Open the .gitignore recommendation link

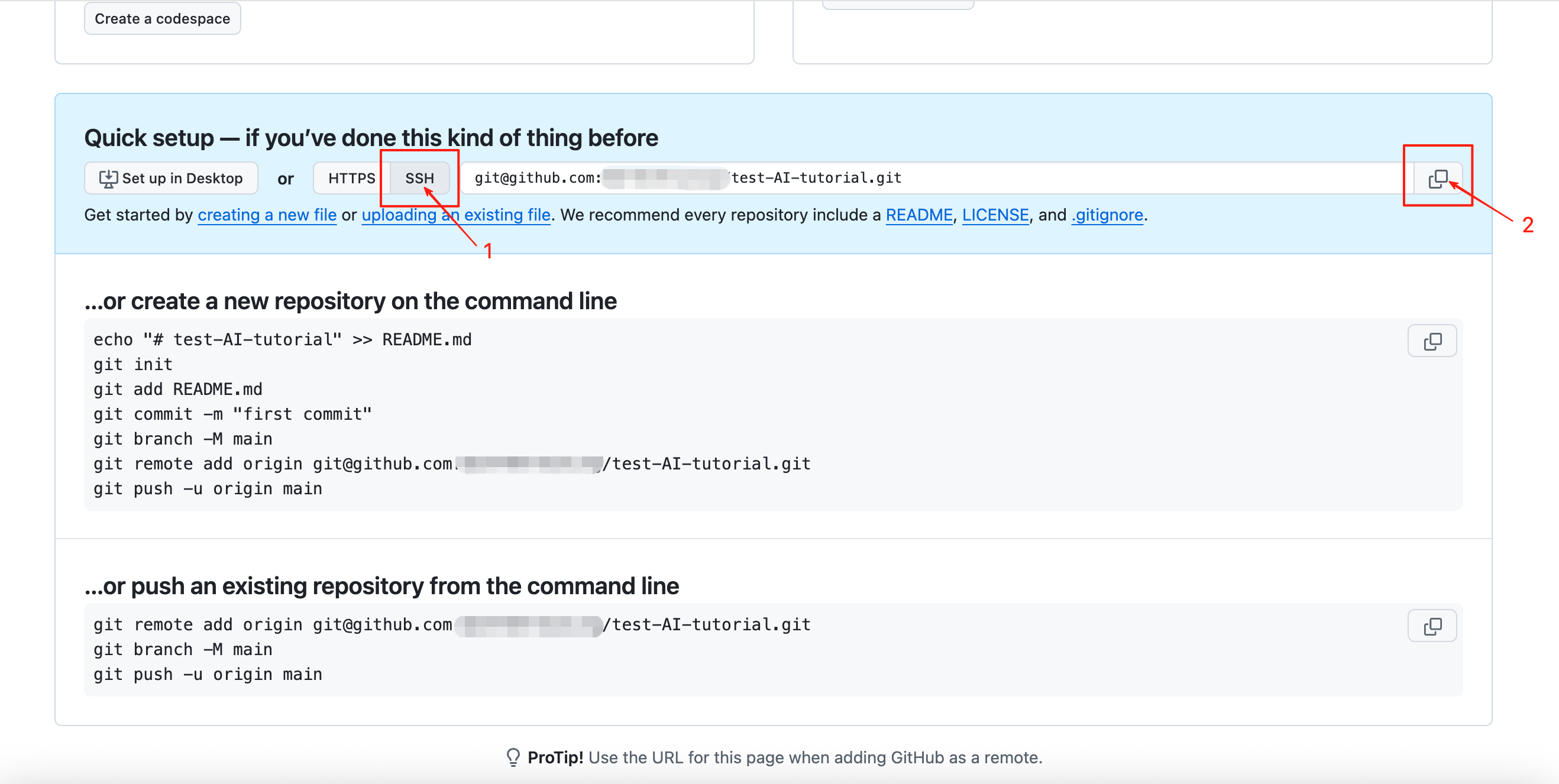[x=1108, y=215]
